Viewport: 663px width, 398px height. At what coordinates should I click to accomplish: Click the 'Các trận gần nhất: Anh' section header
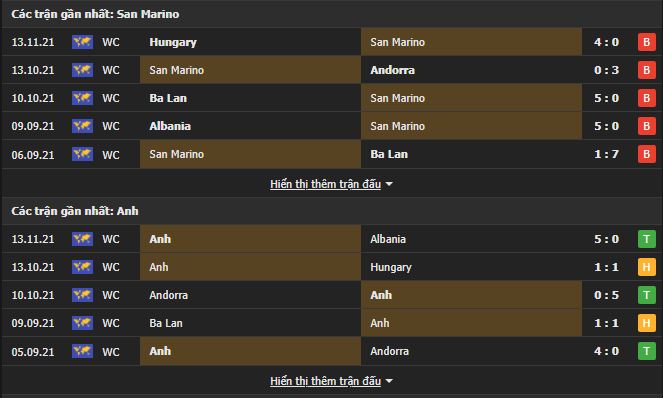tap(75, 211)
